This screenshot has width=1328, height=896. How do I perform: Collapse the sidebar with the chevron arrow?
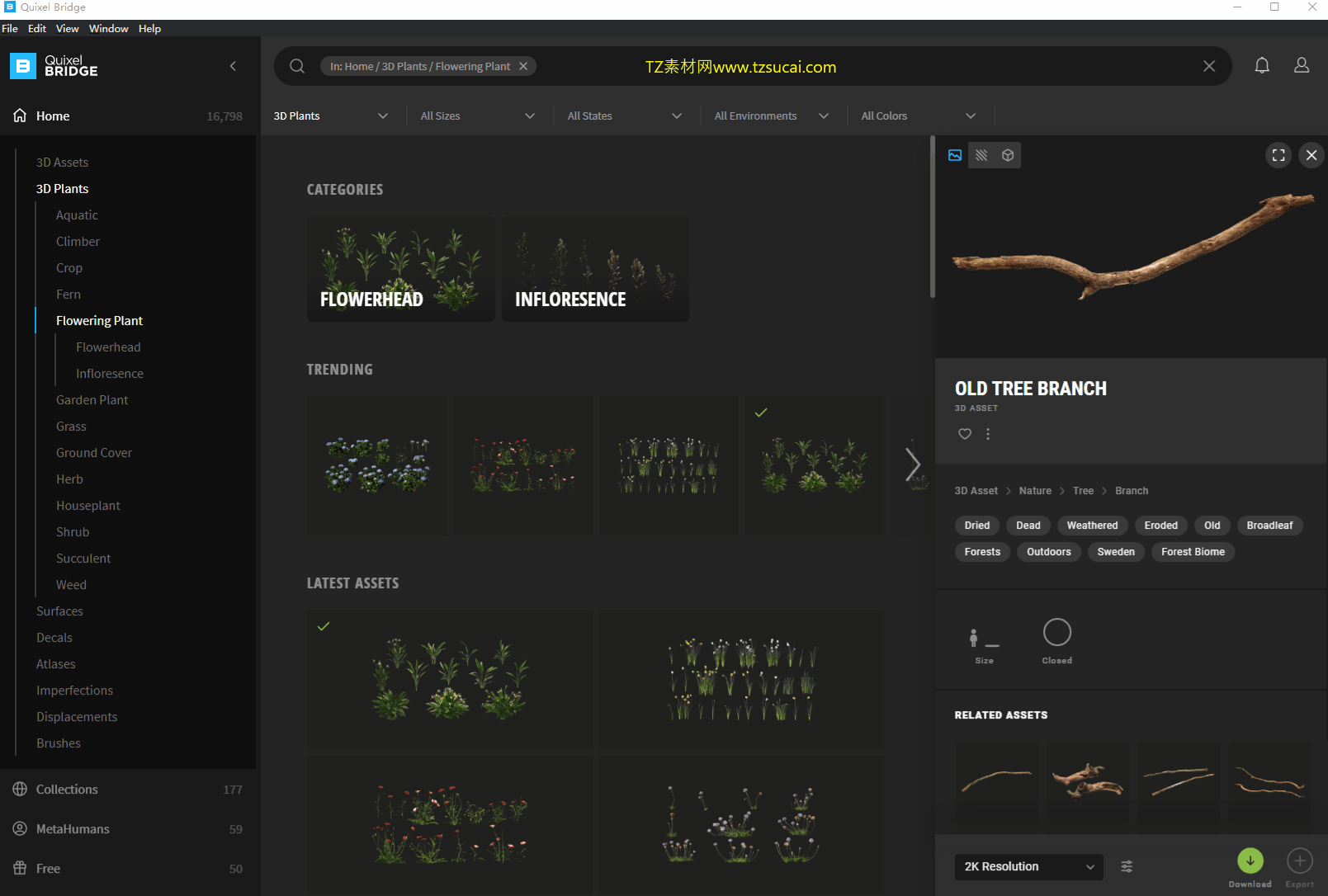(x=233, y=66)
